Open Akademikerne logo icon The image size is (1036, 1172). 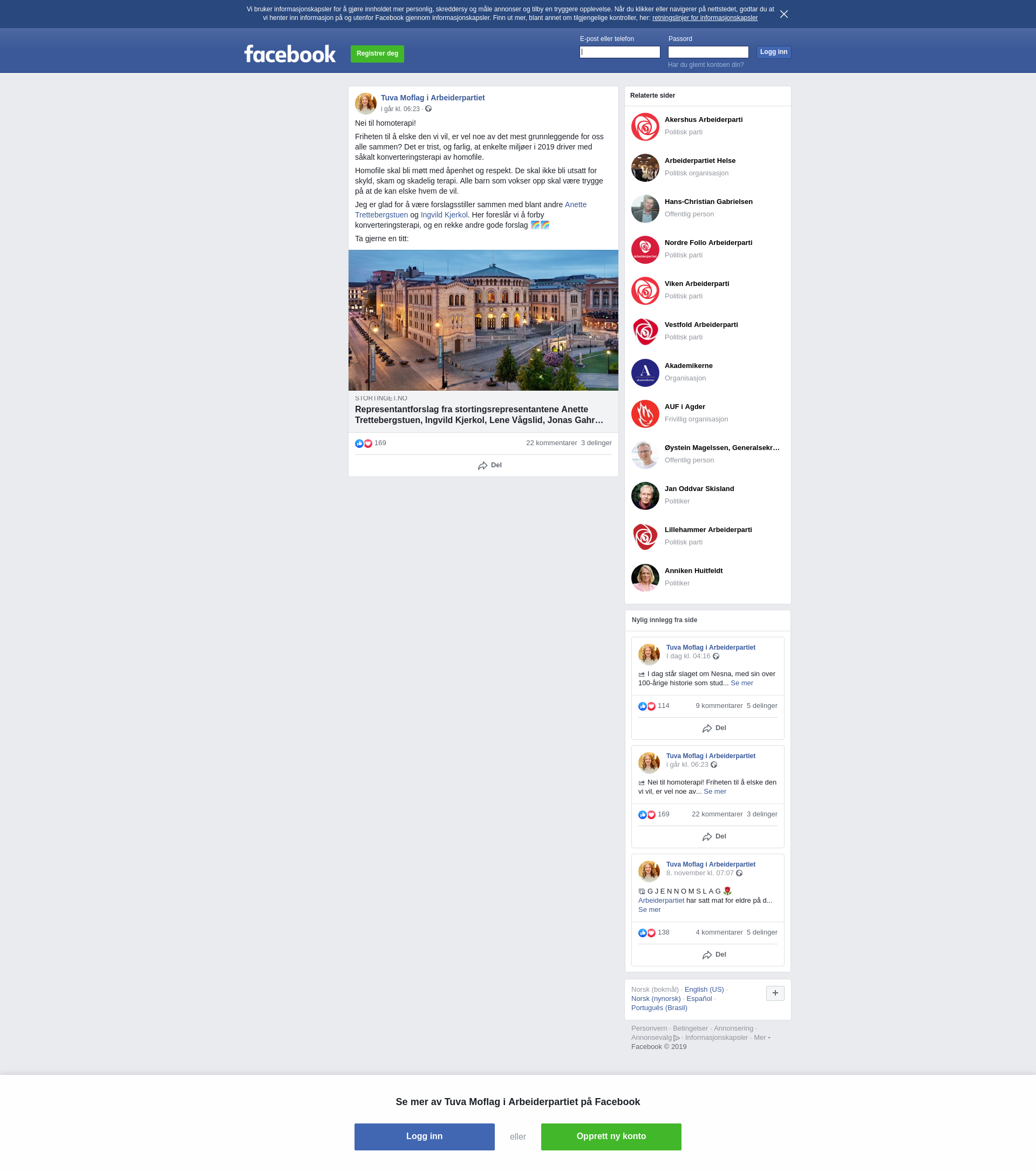(645, 373)
